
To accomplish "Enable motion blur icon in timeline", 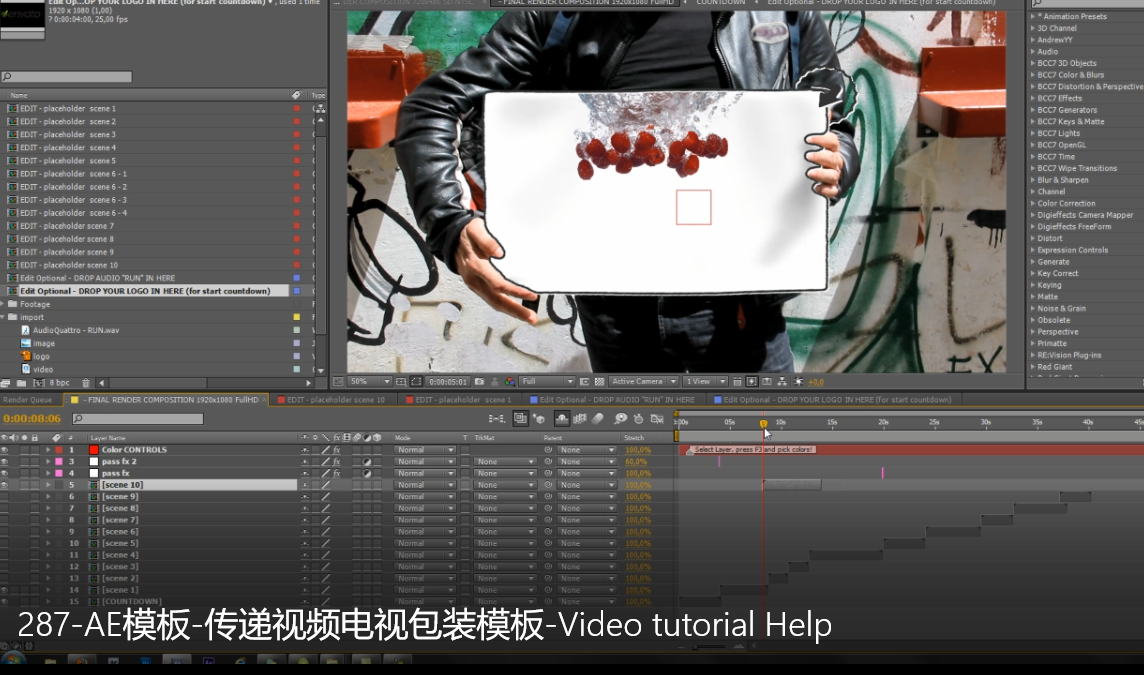I will [598, 419].
